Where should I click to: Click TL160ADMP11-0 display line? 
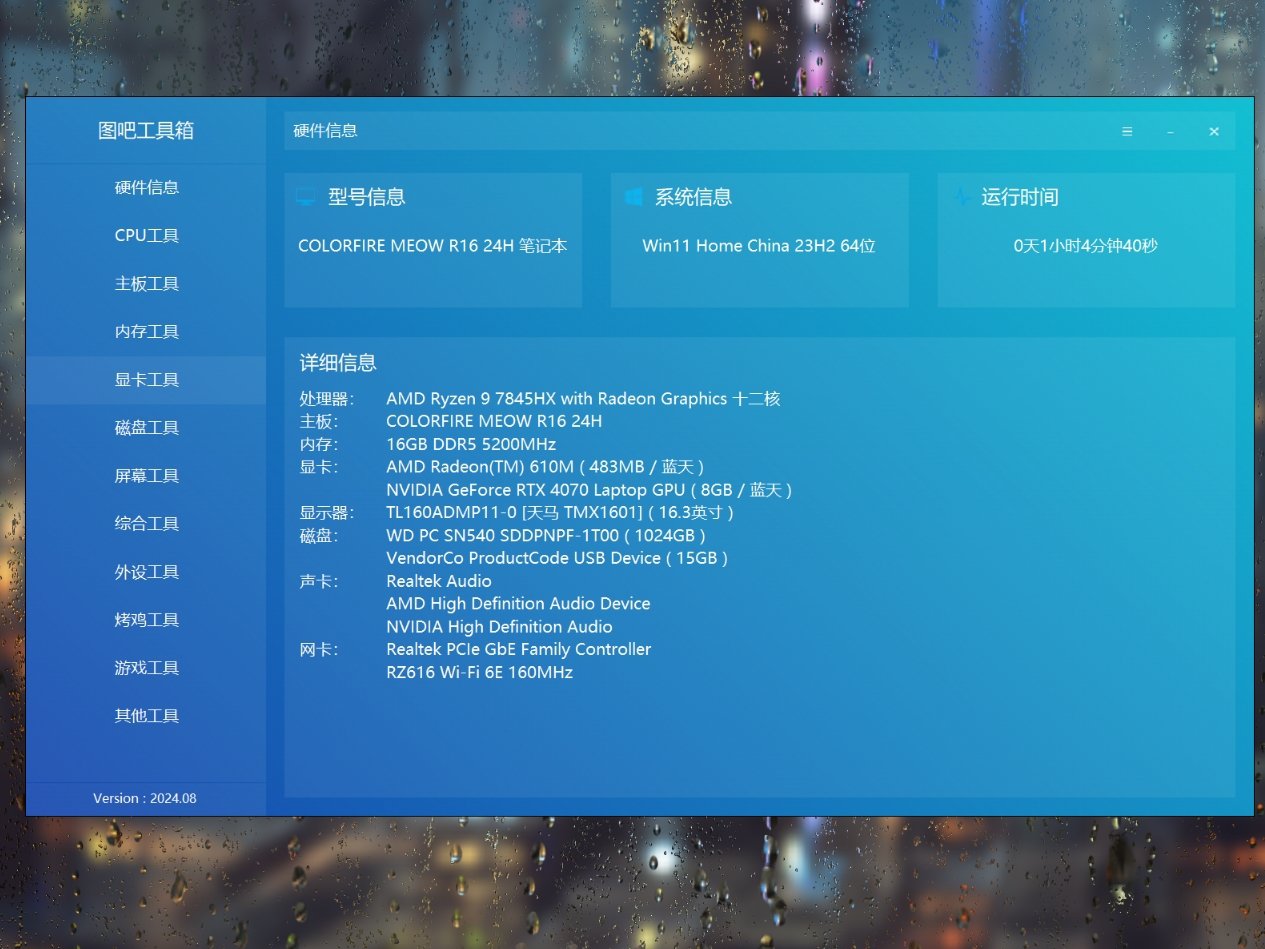tap(560, 513)
